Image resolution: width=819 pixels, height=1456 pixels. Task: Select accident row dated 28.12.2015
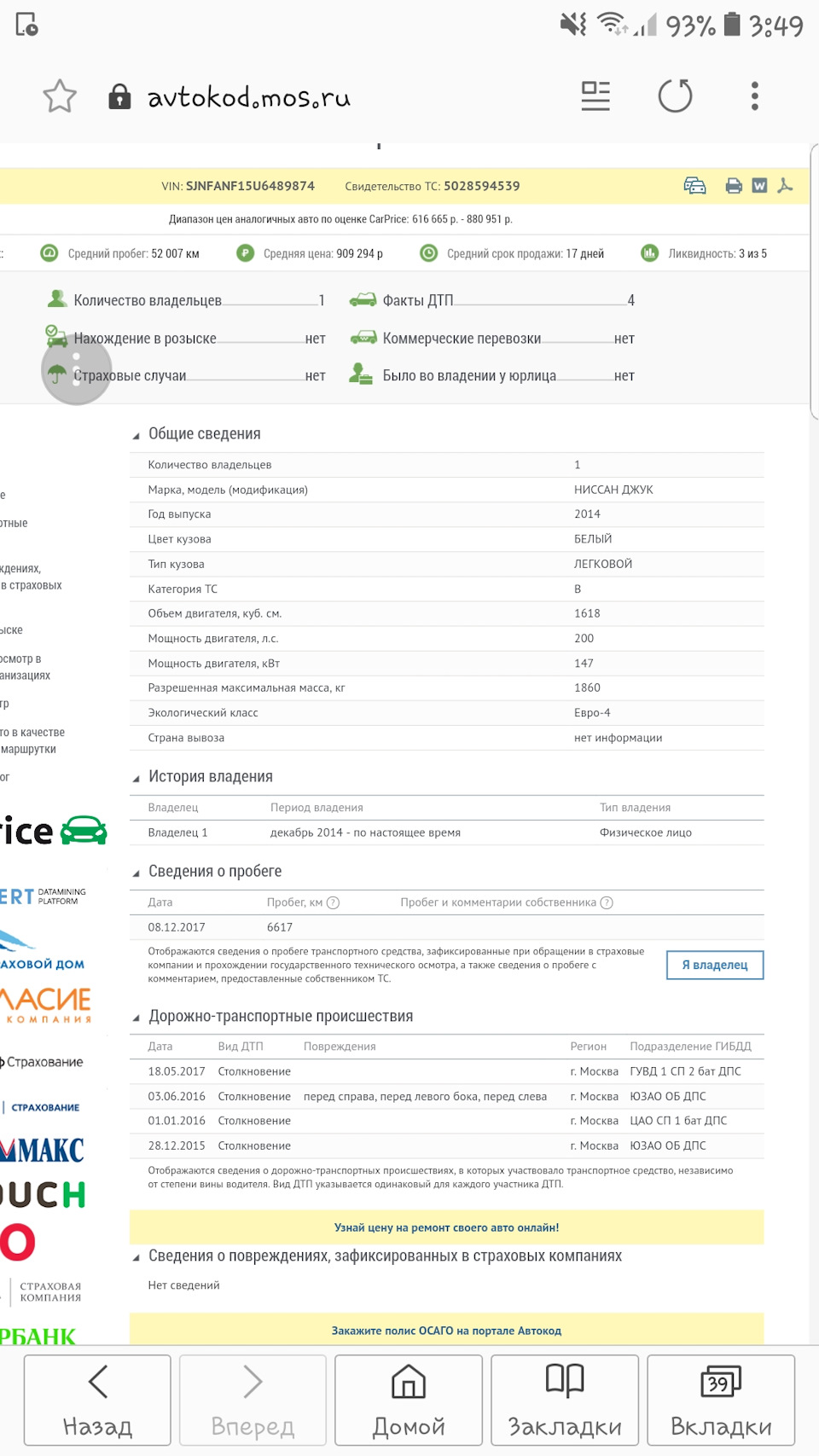(447, 1146)
